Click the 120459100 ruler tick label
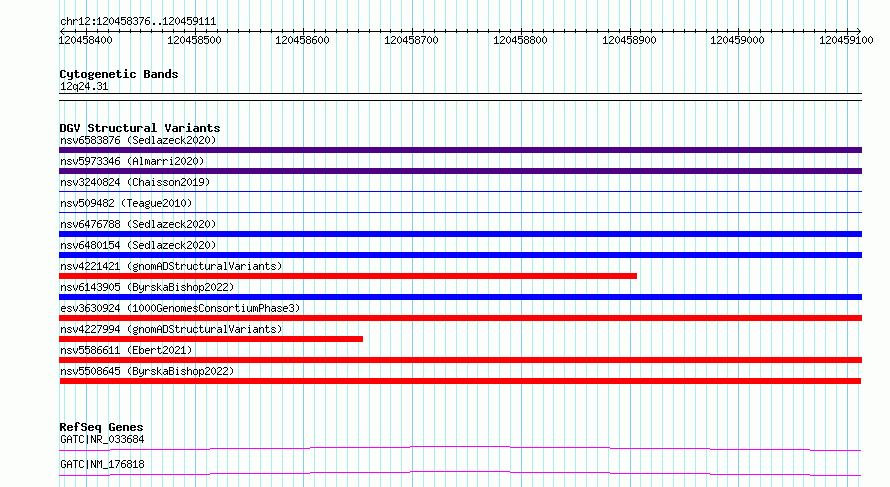The image size is (890, 487). pyautogui.click(x=846, y=40)
